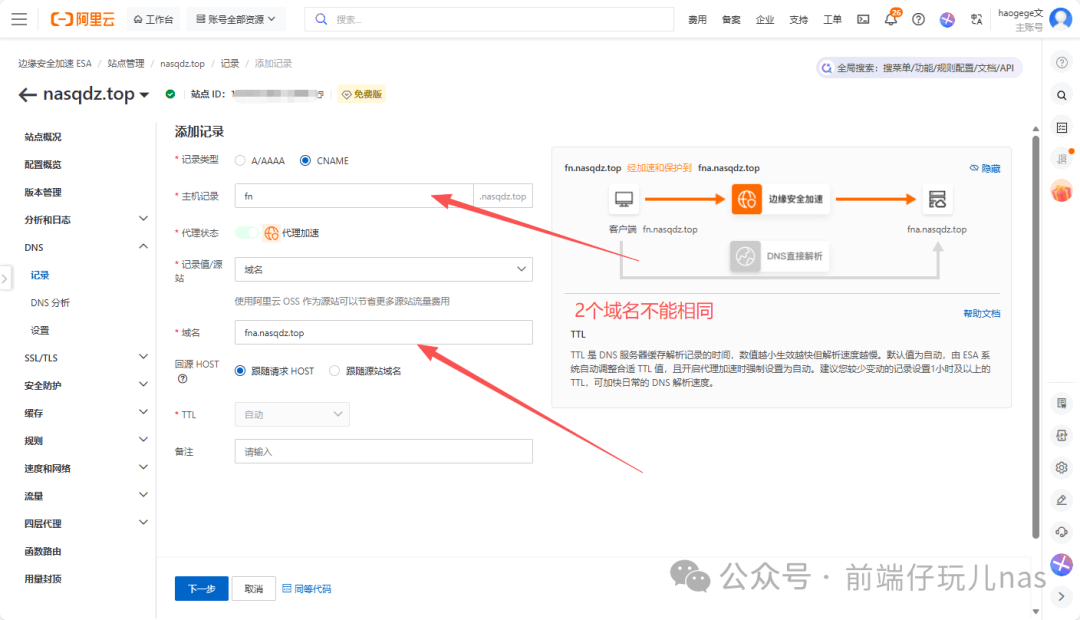The image size is (1080, 620).
Task: Open DNS 分析 in sidebar
Action: [x=50, y=303]
